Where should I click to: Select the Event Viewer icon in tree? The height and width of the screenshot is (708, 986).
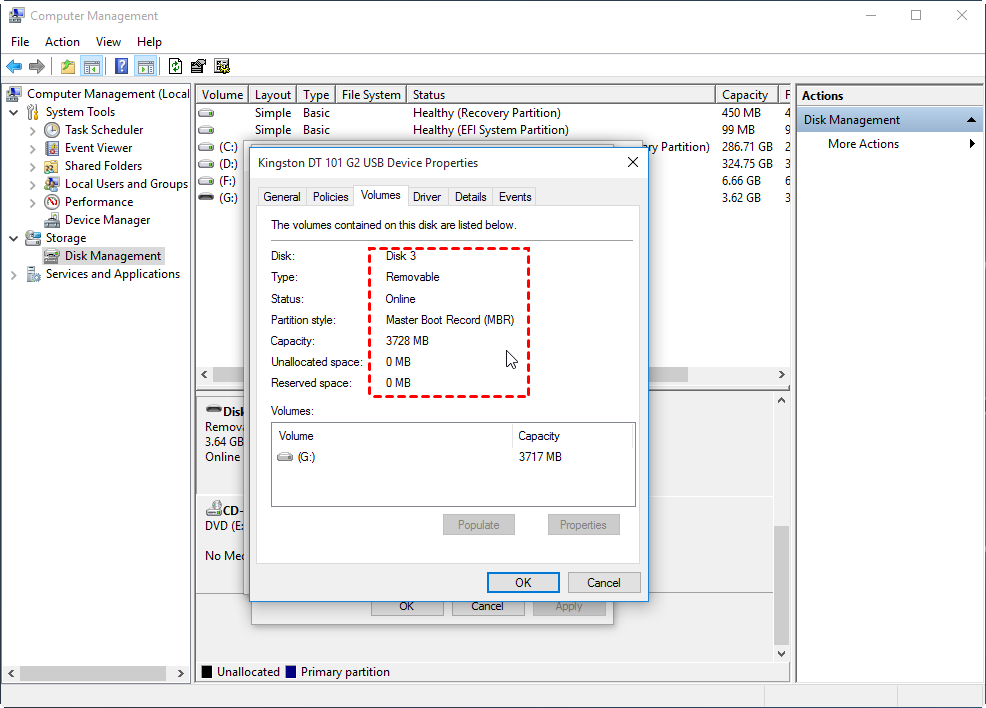(52, 148)
